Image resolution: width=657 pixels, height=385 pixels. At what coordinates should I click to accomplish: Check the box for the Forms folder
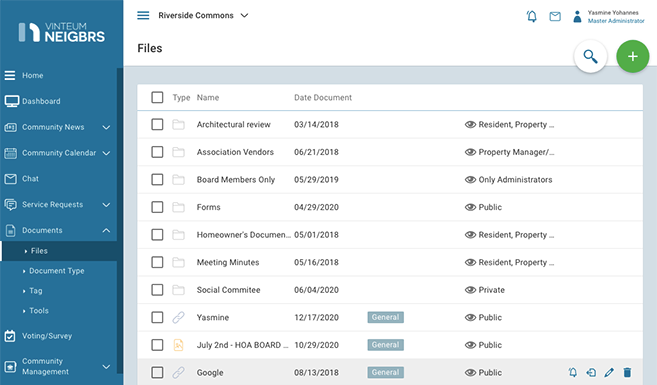pyautogui.click(x=157, y=207)
